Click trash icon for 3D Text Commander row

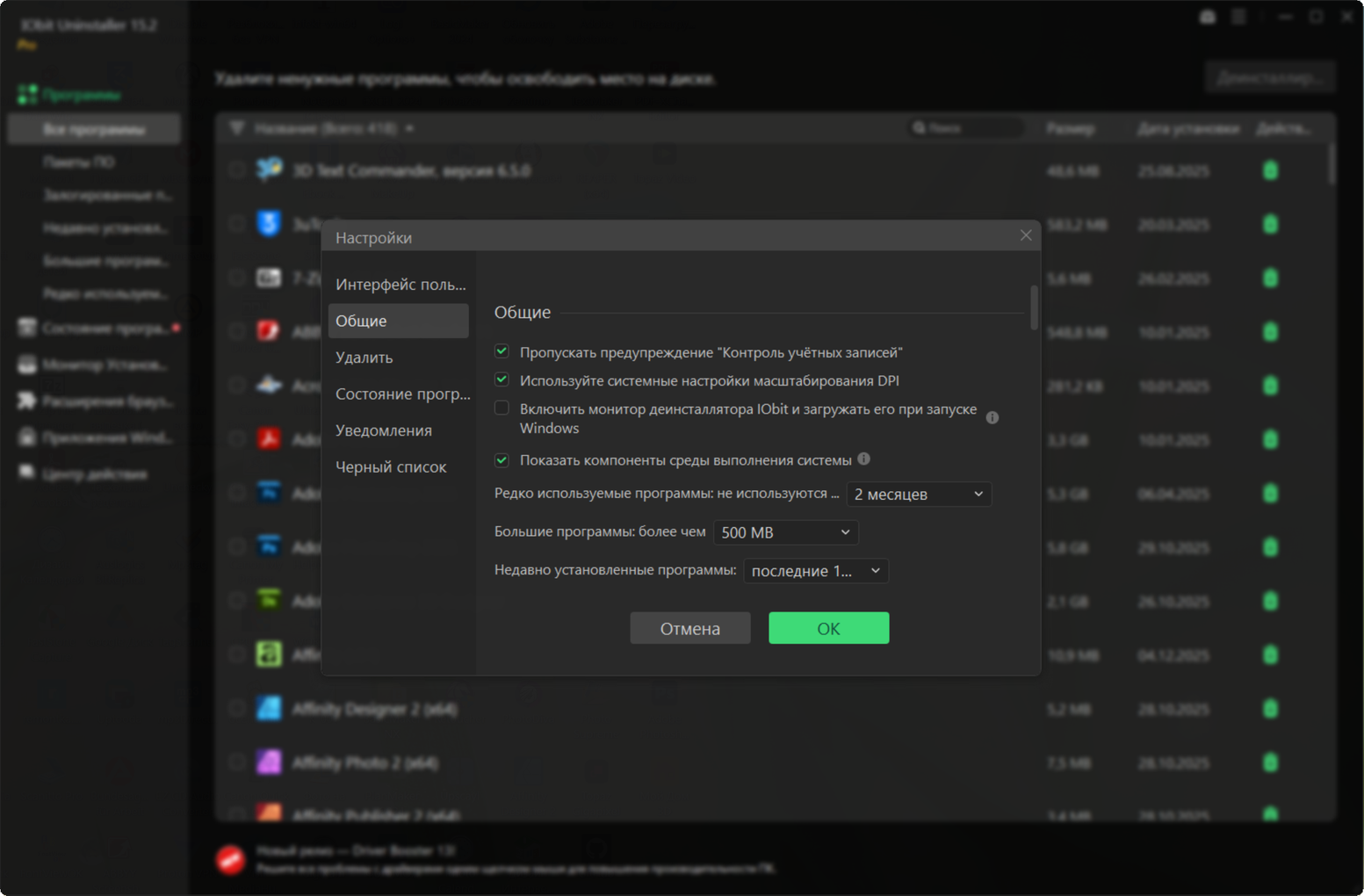click(x=1270, y=170)
